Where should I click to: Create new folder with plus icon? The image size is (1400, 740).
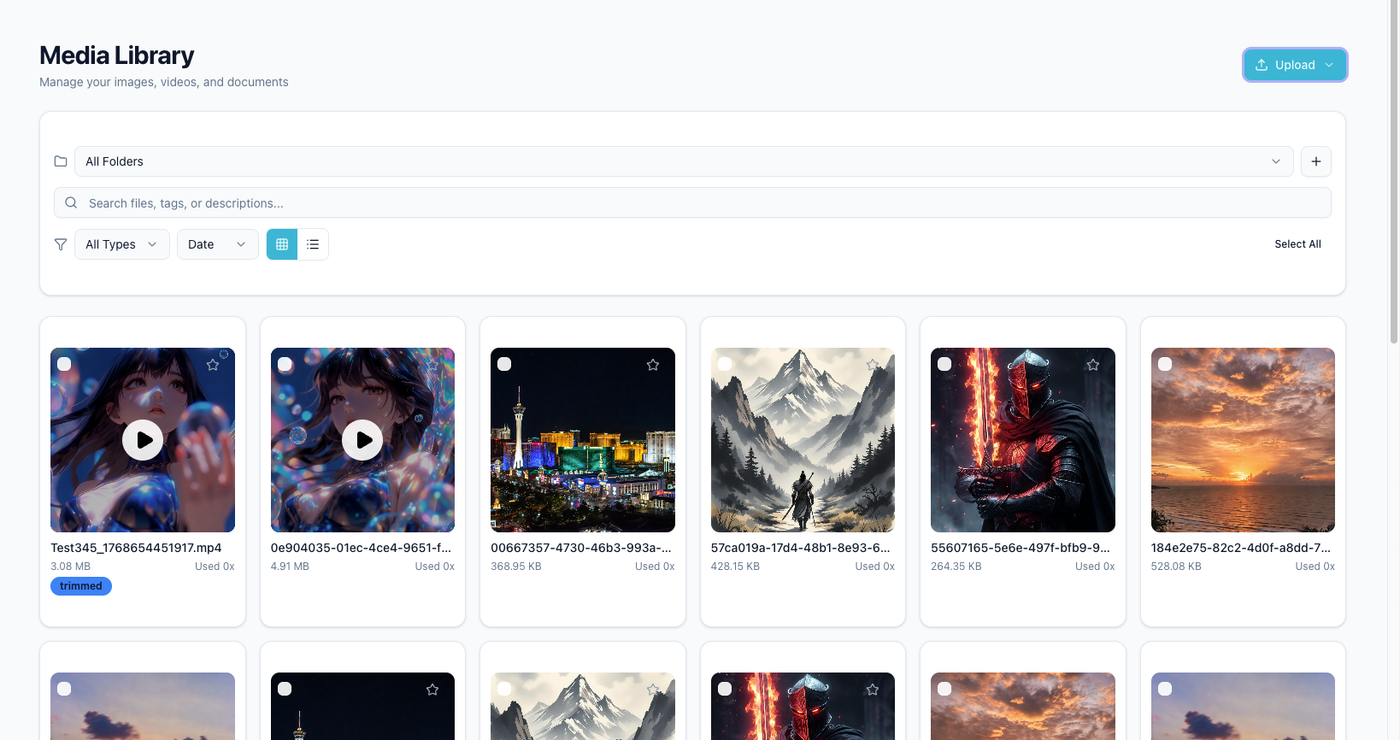tap(1316, 161)
